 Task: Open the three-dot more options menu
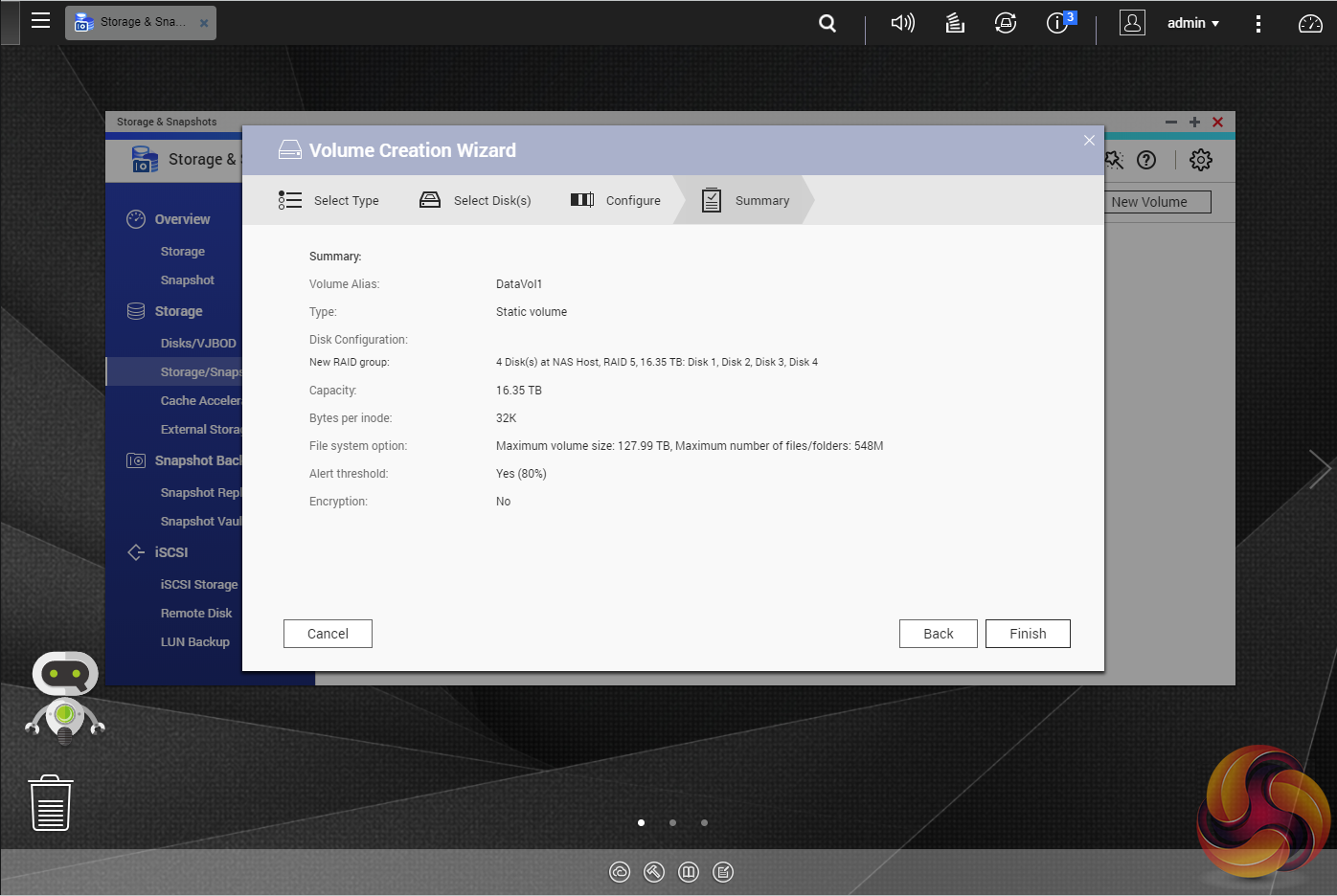pyautogui.click(x=1258, y=24)
